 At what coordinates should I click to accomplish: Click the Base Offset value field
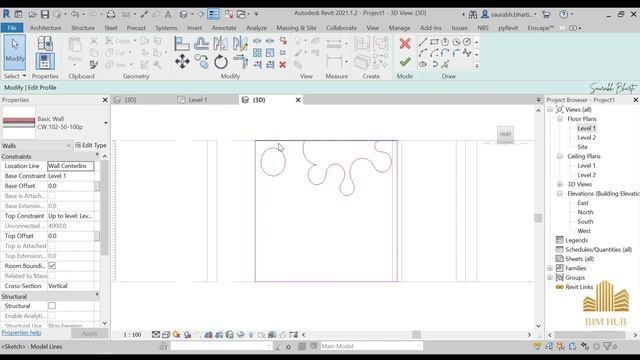[71, 186]
